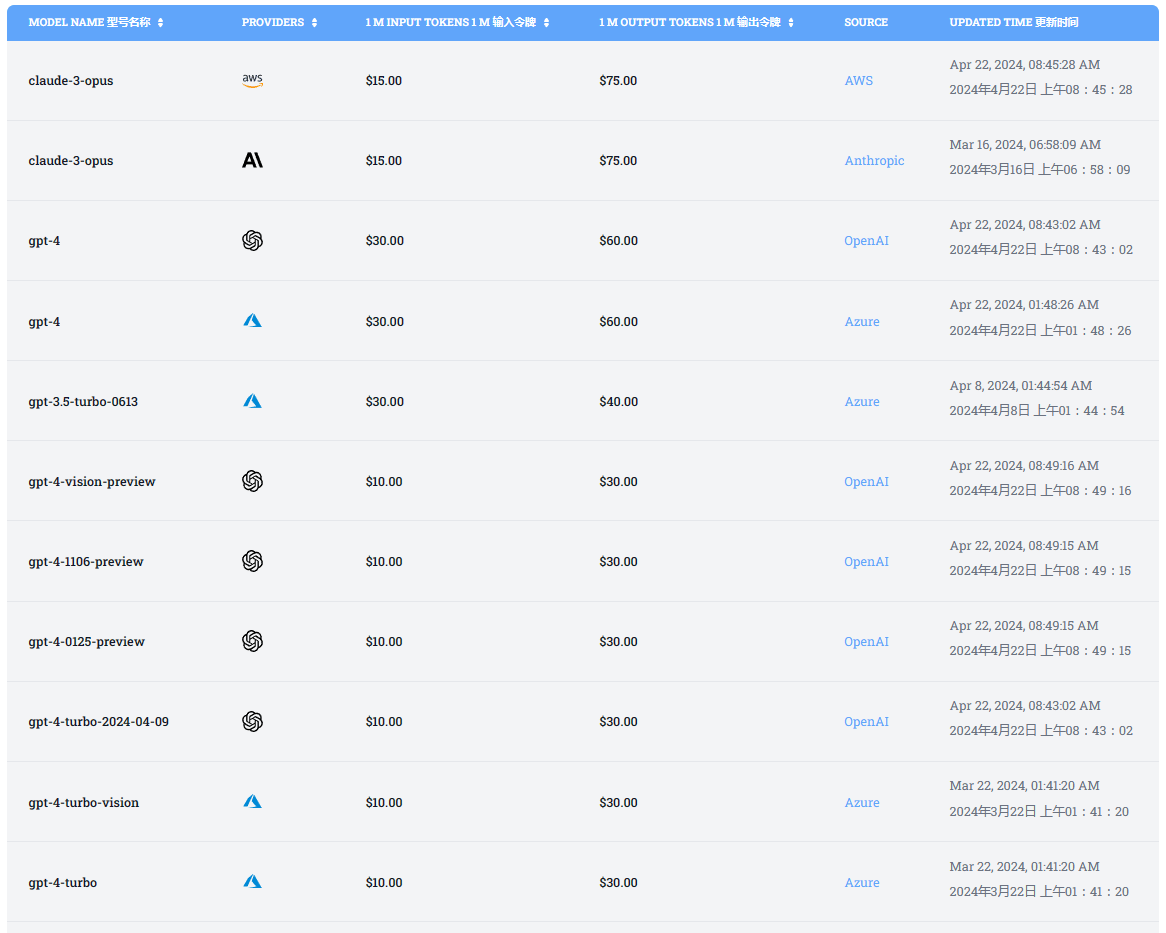Image resolution: width=1166 pixels, height=933 pixels.
Task: Sort by 1 M Input Tokens arrows
Action: (546, 22)
